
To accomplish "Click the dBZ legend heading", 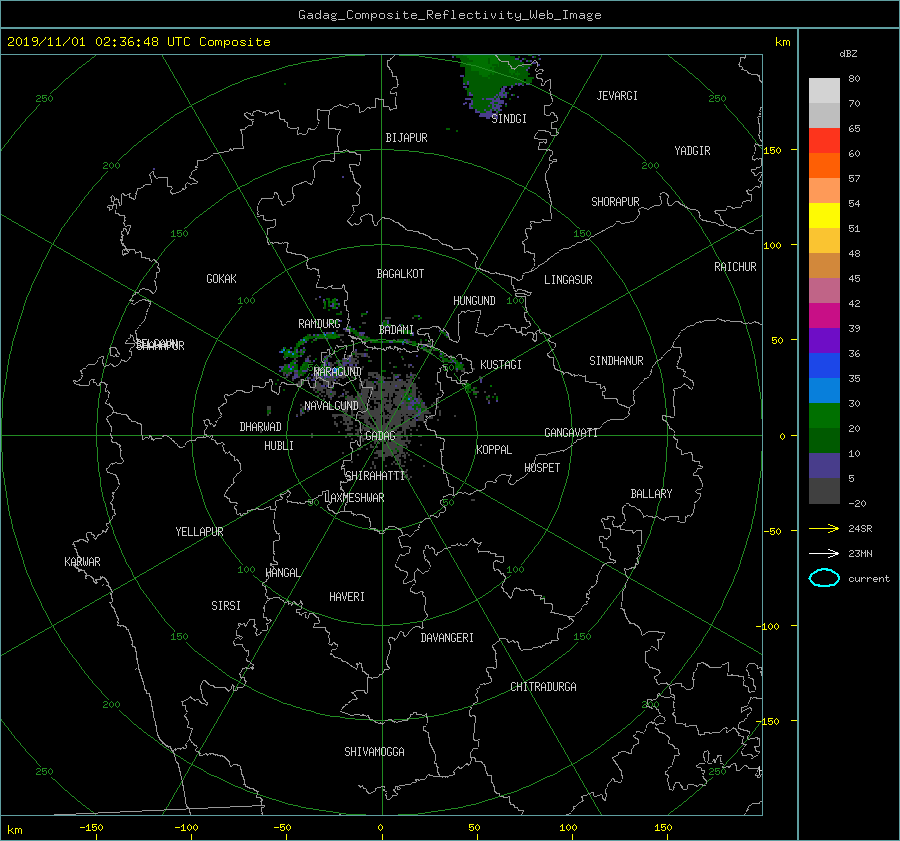I will coord(848,54).
